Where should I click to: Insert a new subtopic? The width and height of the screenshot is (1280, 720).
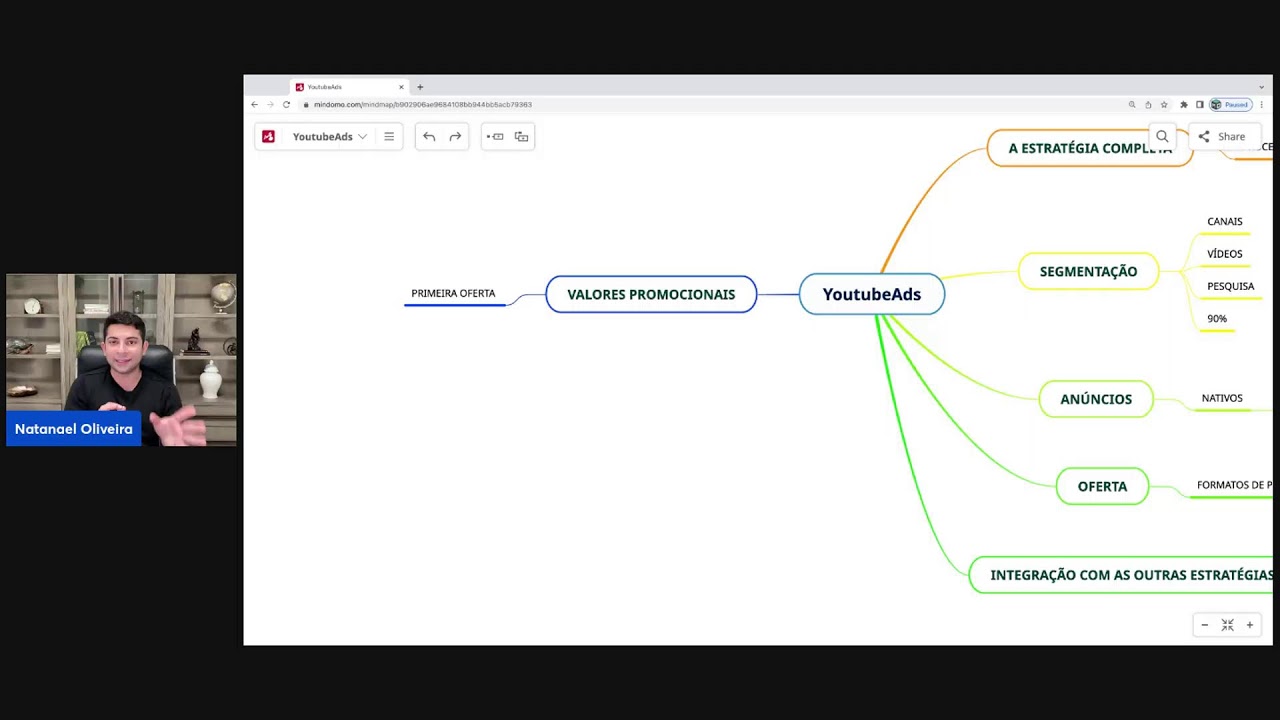tap(521, 137)
